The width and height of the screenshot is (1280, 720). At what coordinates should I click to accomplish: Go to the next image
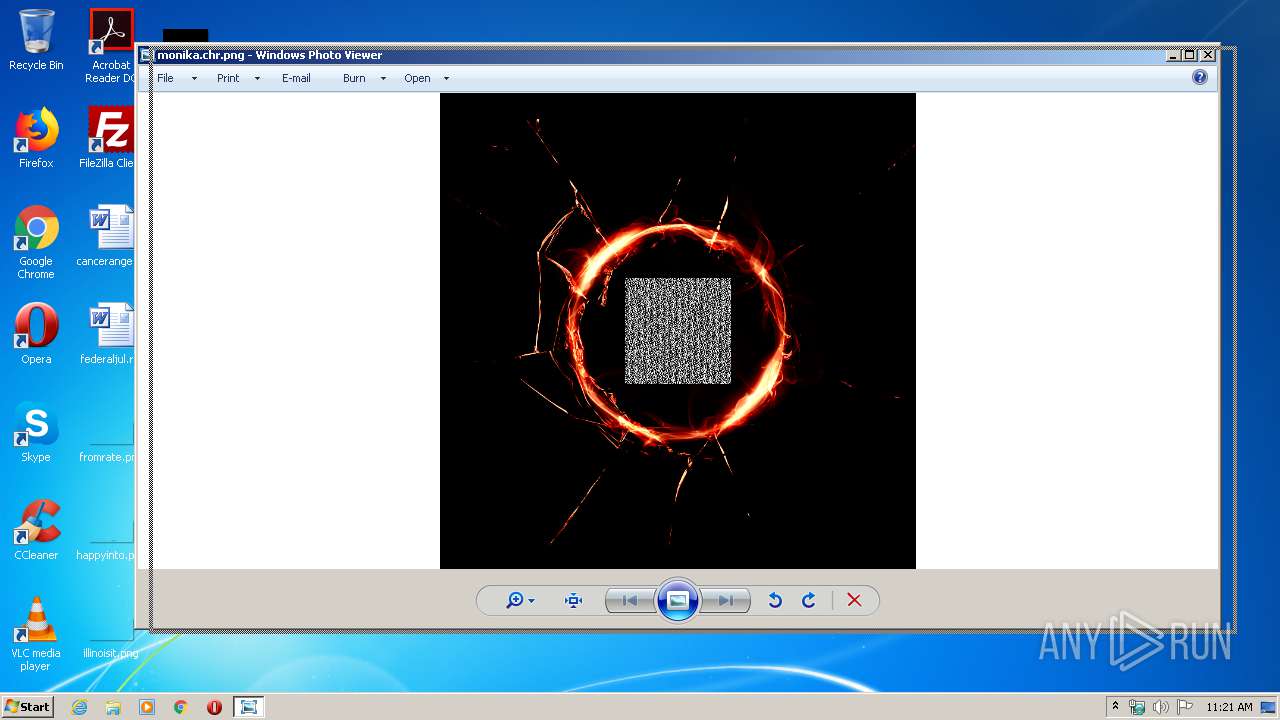tap(726, 600)
